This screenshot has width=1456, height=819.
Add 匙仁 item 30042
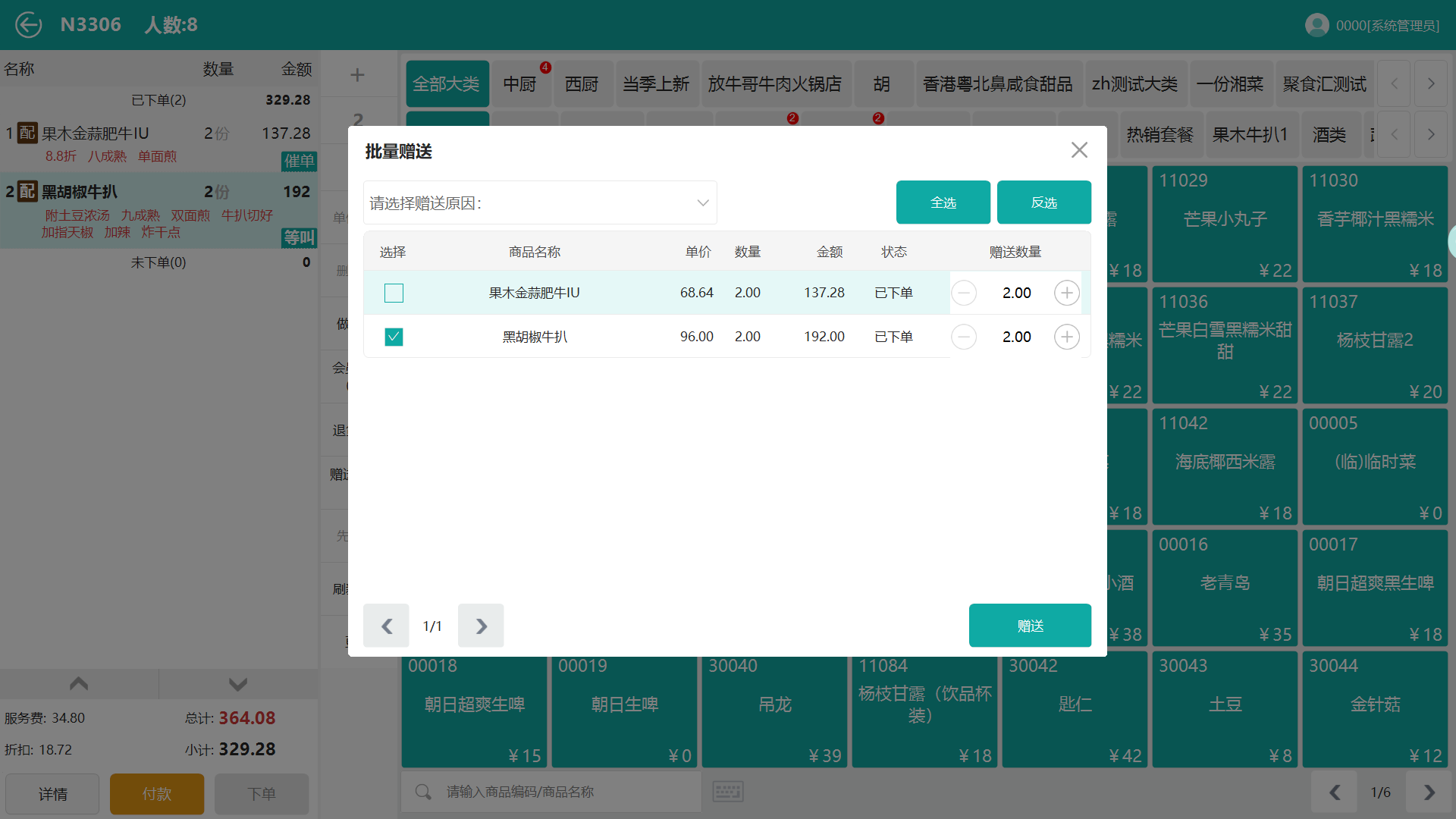[1075, 711]
